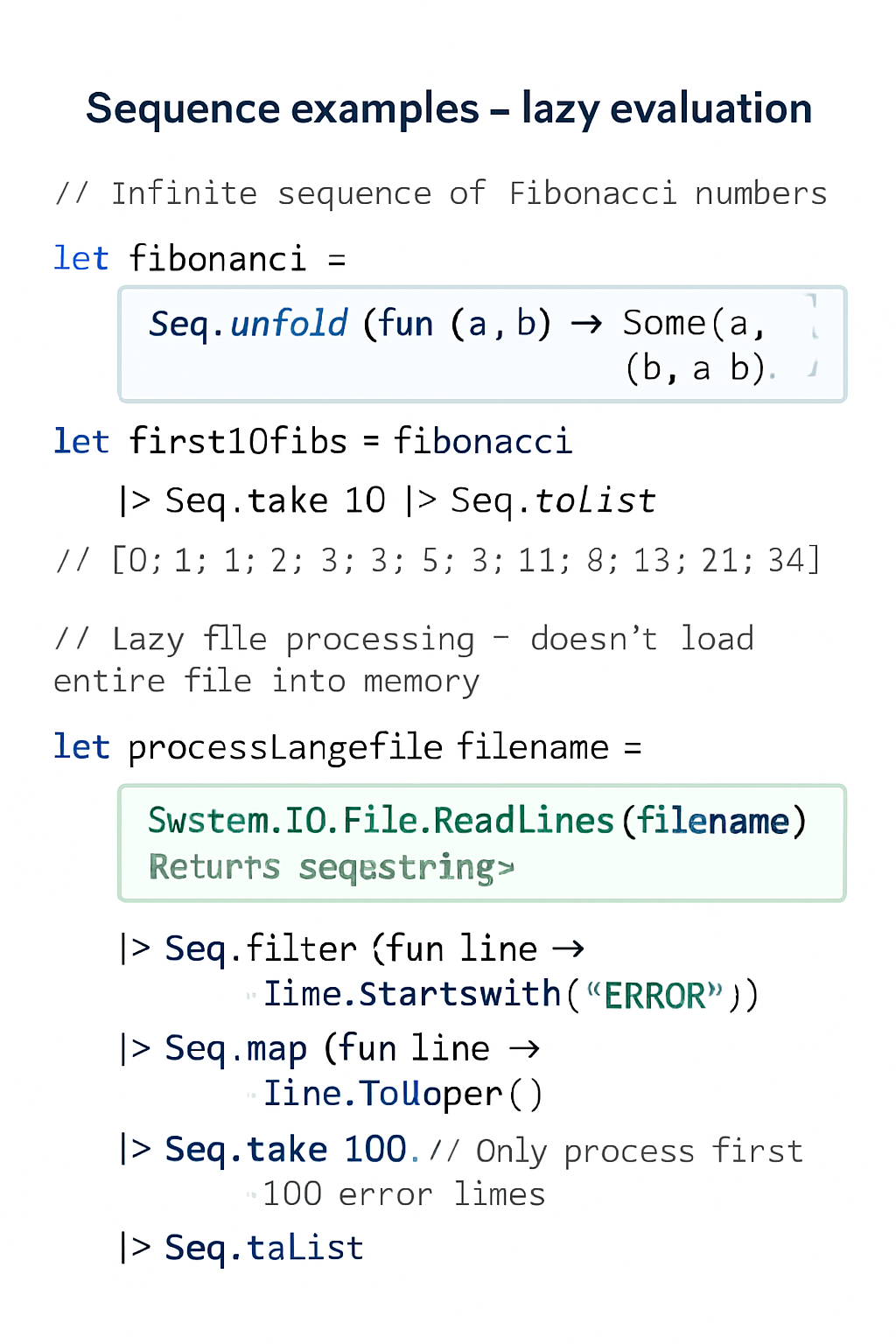
Task: Click the italic Seq.tolist call
Action: coord(553,500)
